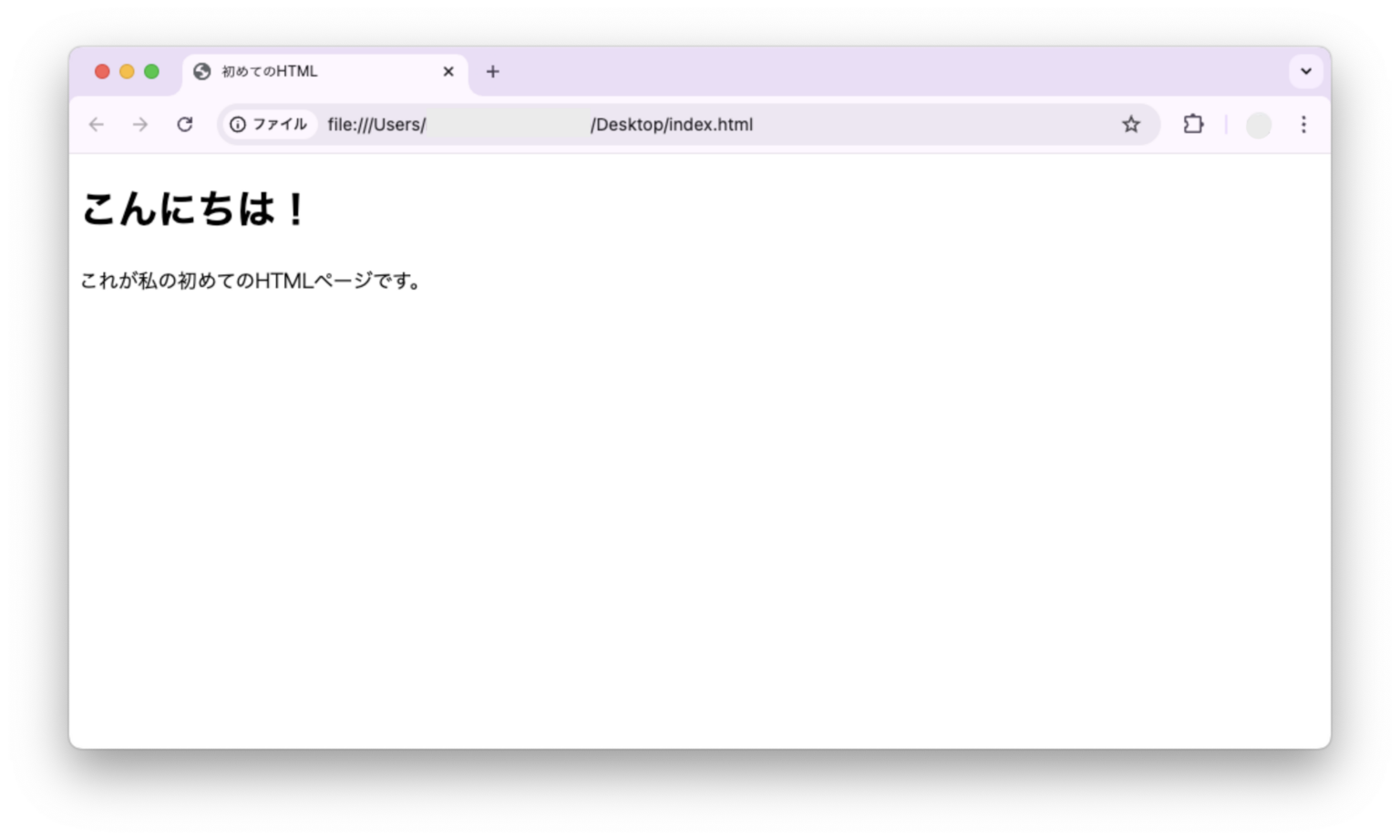Open Chrome's three-dot menu
The image size is (1400, 840).
click(1303, 125)
